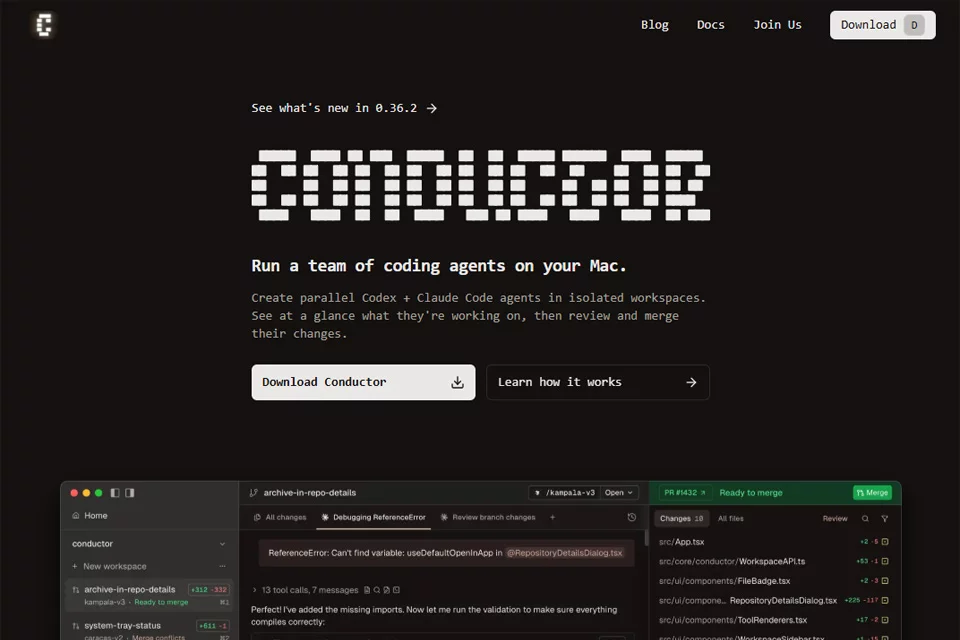Click the status icon on the WorkspaceAPI.ts row
The image size is (960, 640).
point(885,562)
